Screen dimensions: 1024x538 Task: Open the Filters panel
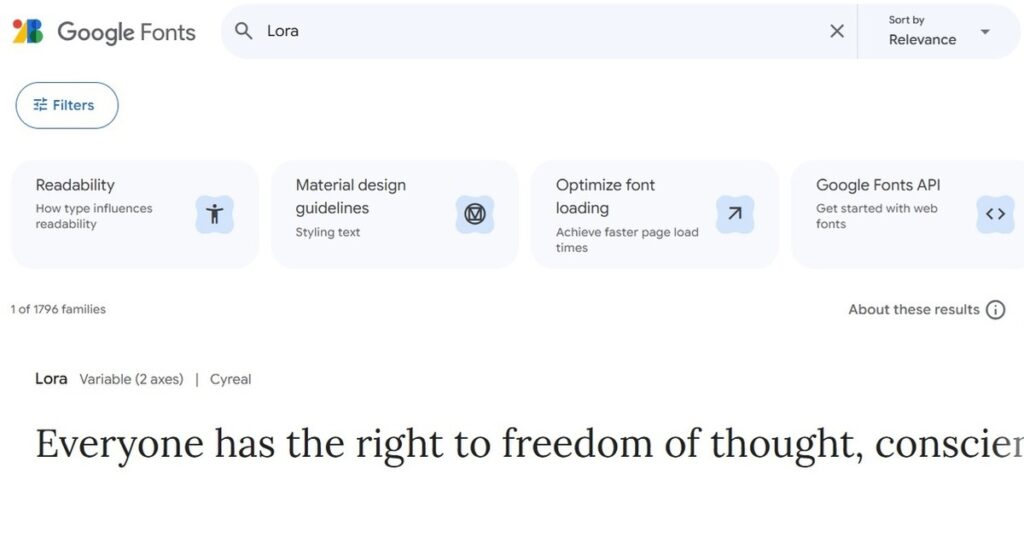click(x=67, y=105)
